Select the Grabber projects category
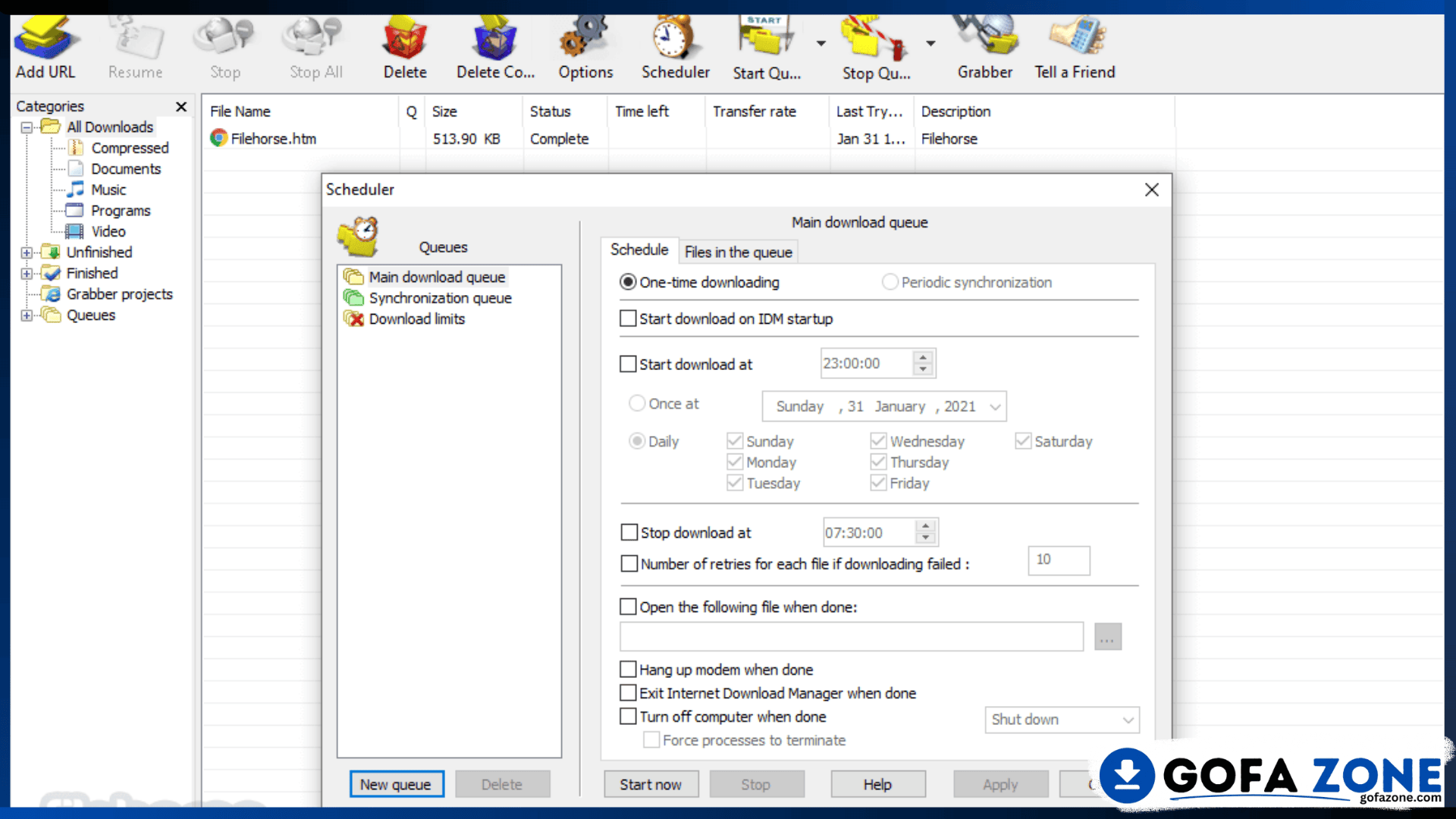The width and height of the screenshot is (1456, 819). click(x=119, y=293)
